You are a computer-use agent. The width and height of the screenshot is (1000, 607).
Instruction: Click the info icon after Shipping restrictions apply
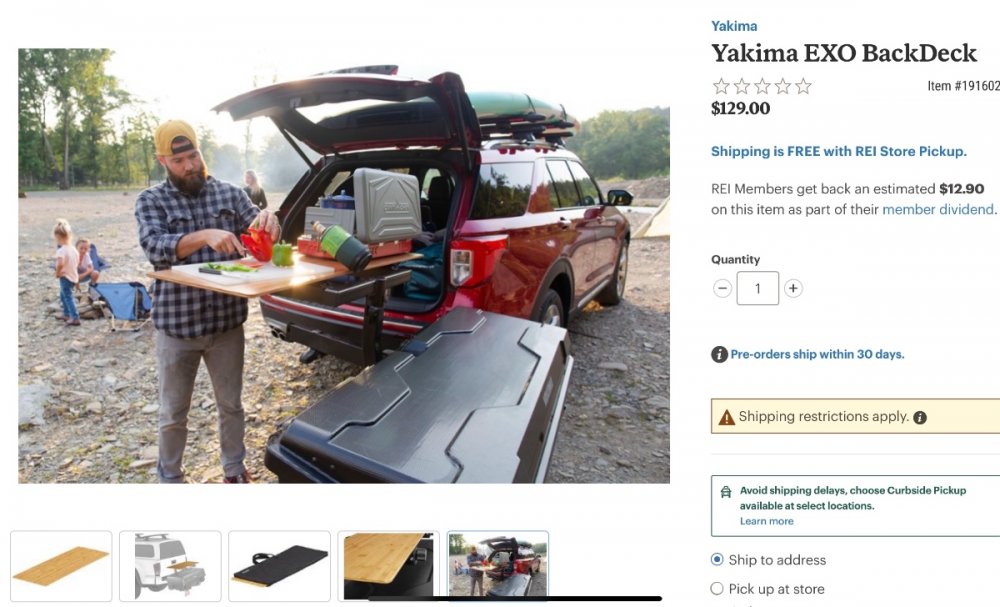(920, 418)
